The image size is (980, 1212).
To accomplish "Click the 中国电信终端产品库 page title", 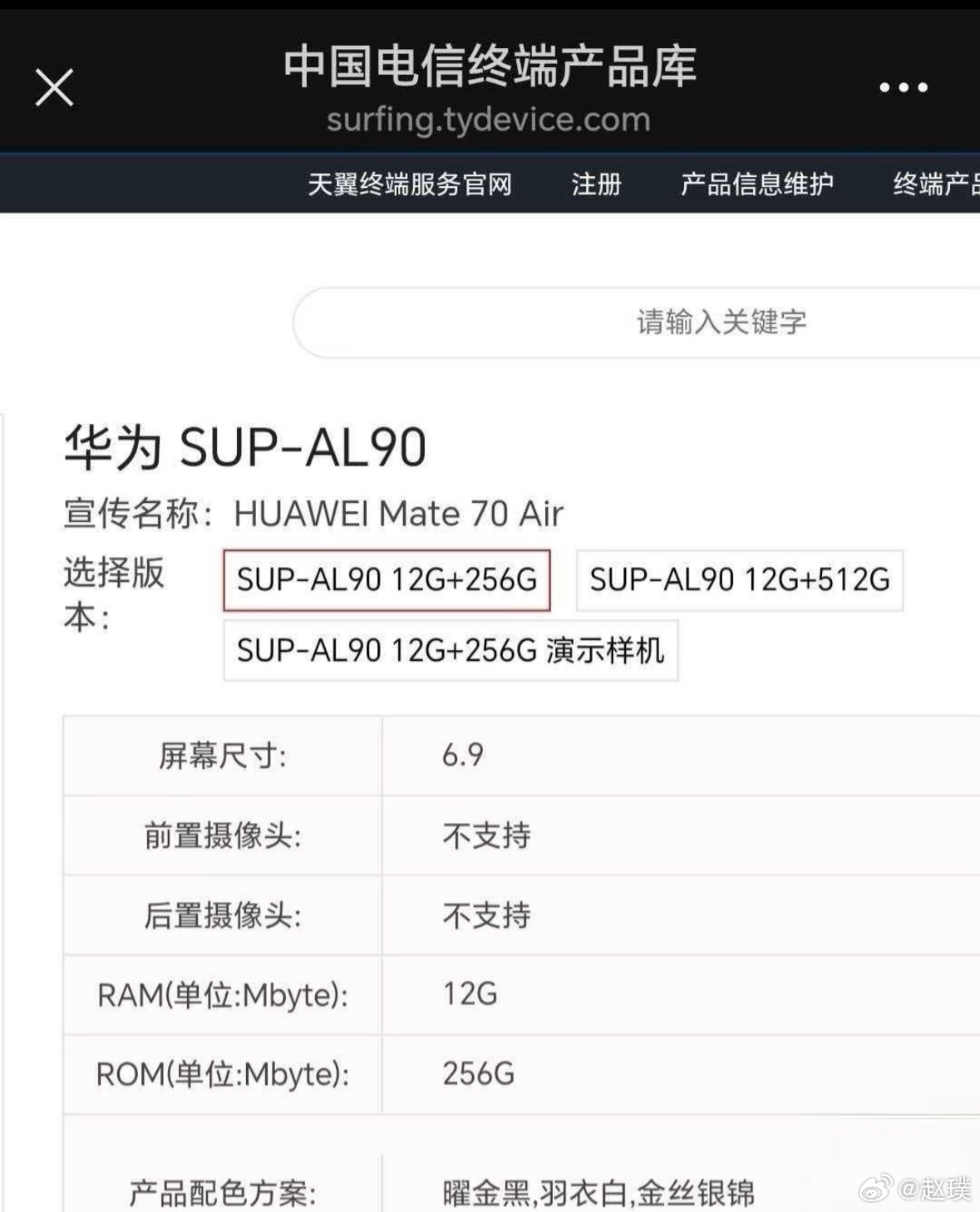I will [x=489, y=67].
